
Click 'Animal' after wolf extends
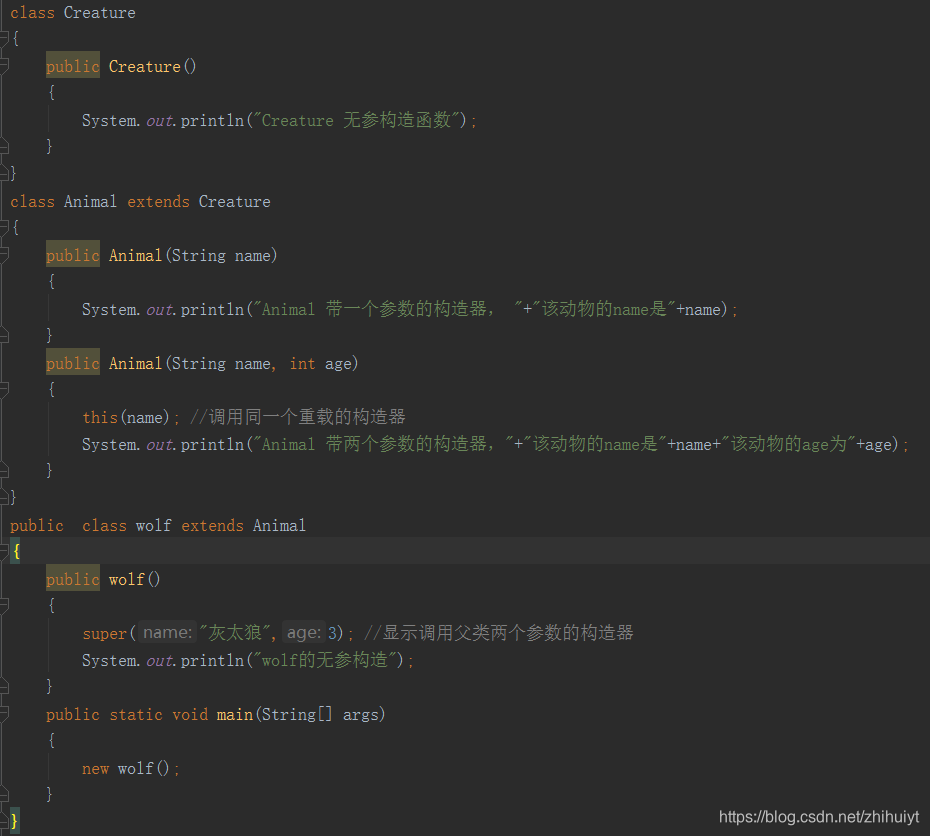pyautogui.click(x=280, y=525)
